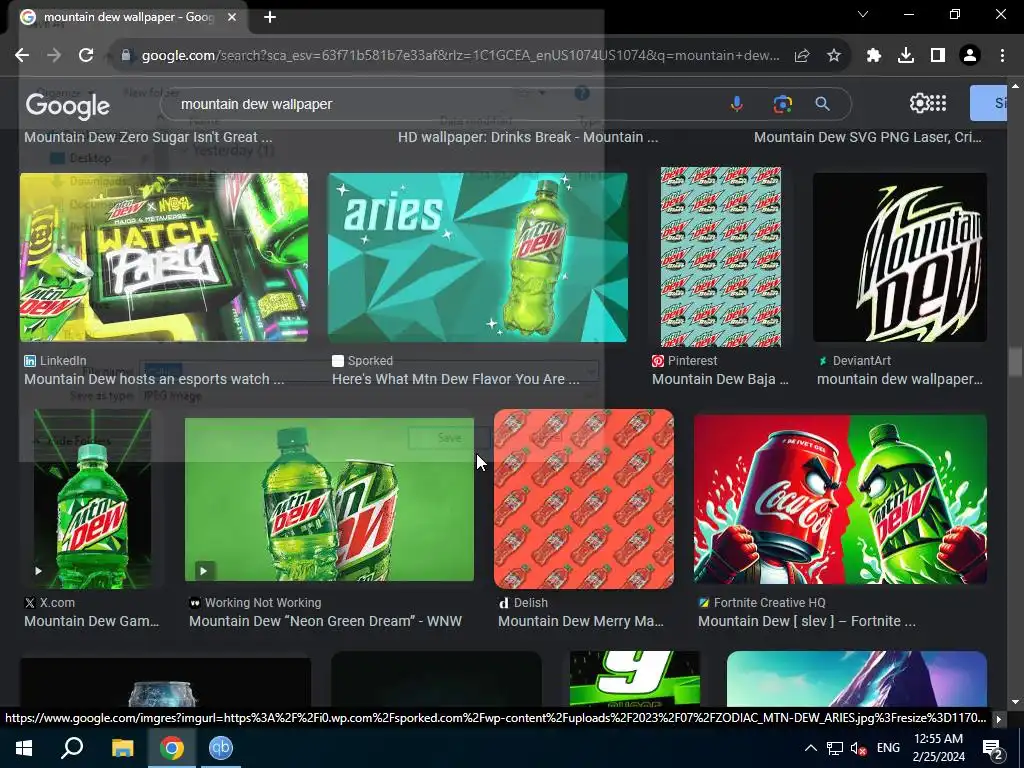Click the address bar URL
Screen dimensions: 1024x768
pos(460,56)
